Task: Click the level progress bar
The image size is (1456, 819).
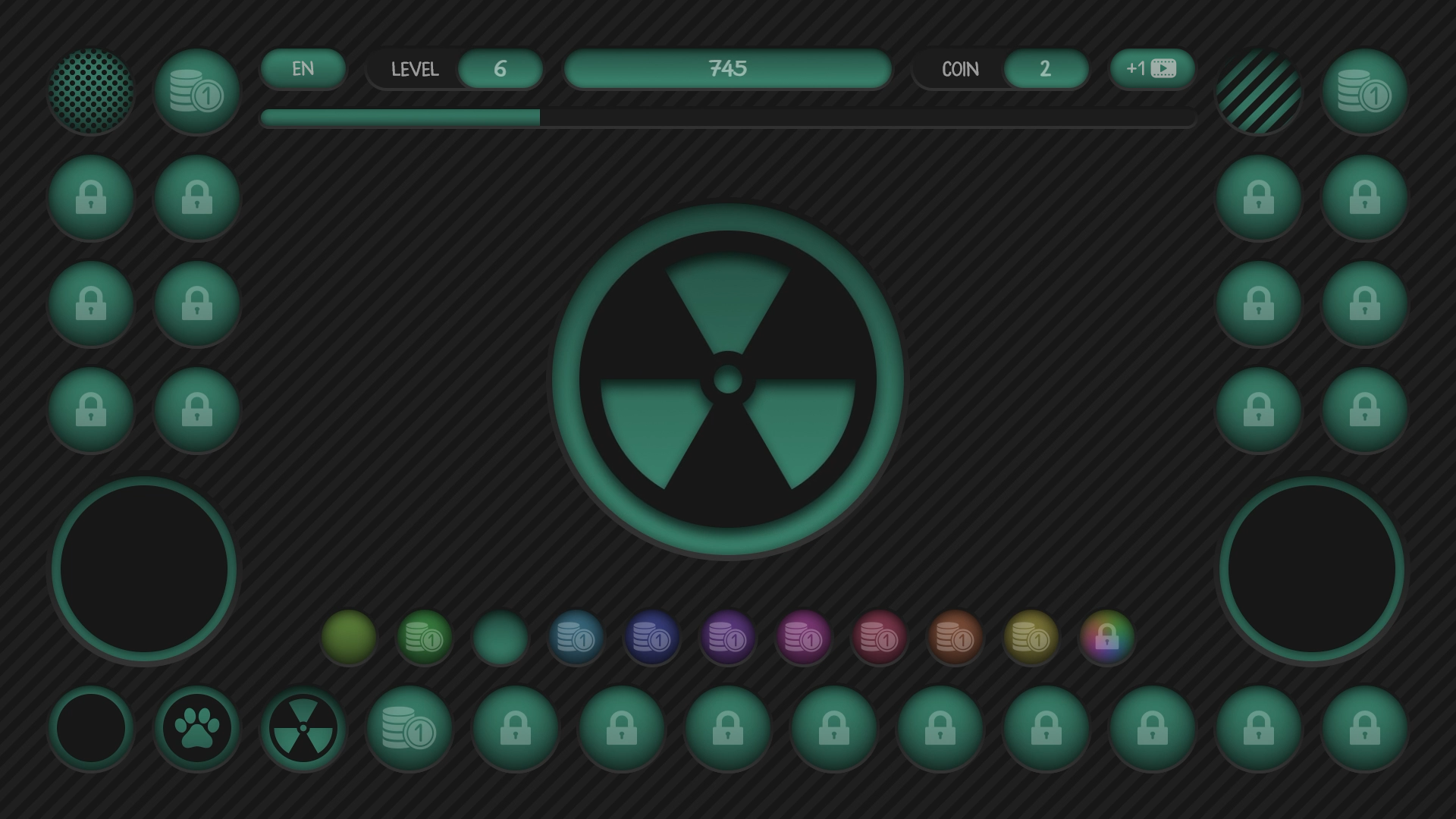Action: [x=728, y=118]
